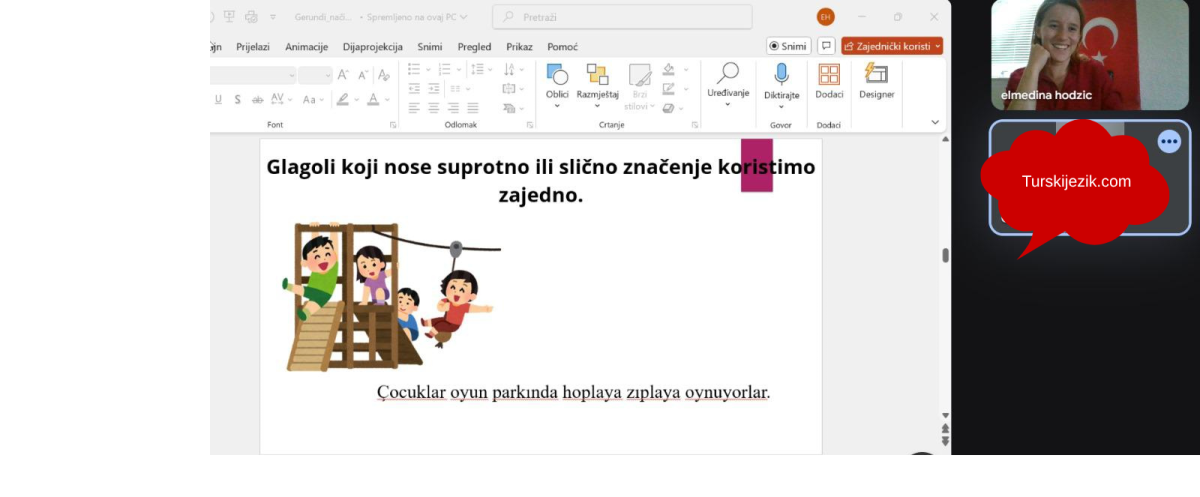This screenshot has width=1200, height=497.
Task: Open the font size dropdown
Action: tap(326, 75)
